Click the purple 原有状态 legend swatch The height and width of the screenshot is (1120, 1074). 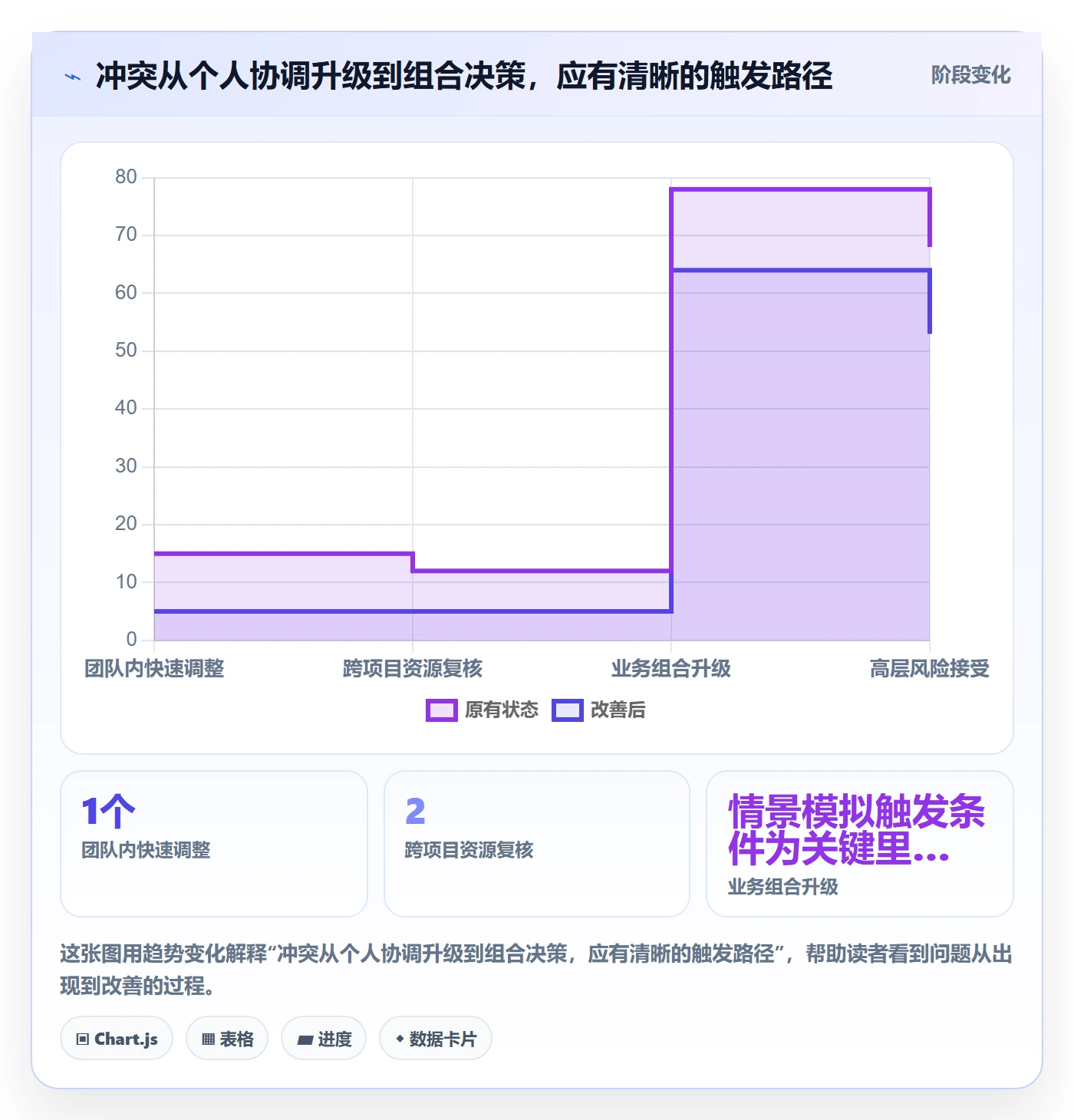click(x=442, y=710)
